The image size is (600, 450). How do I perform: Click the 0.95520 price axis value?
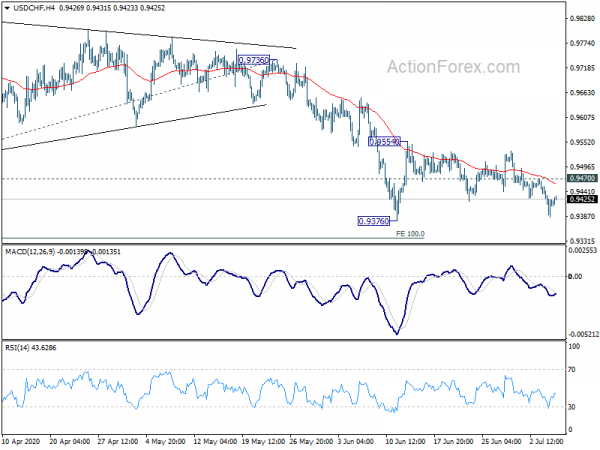582,142
